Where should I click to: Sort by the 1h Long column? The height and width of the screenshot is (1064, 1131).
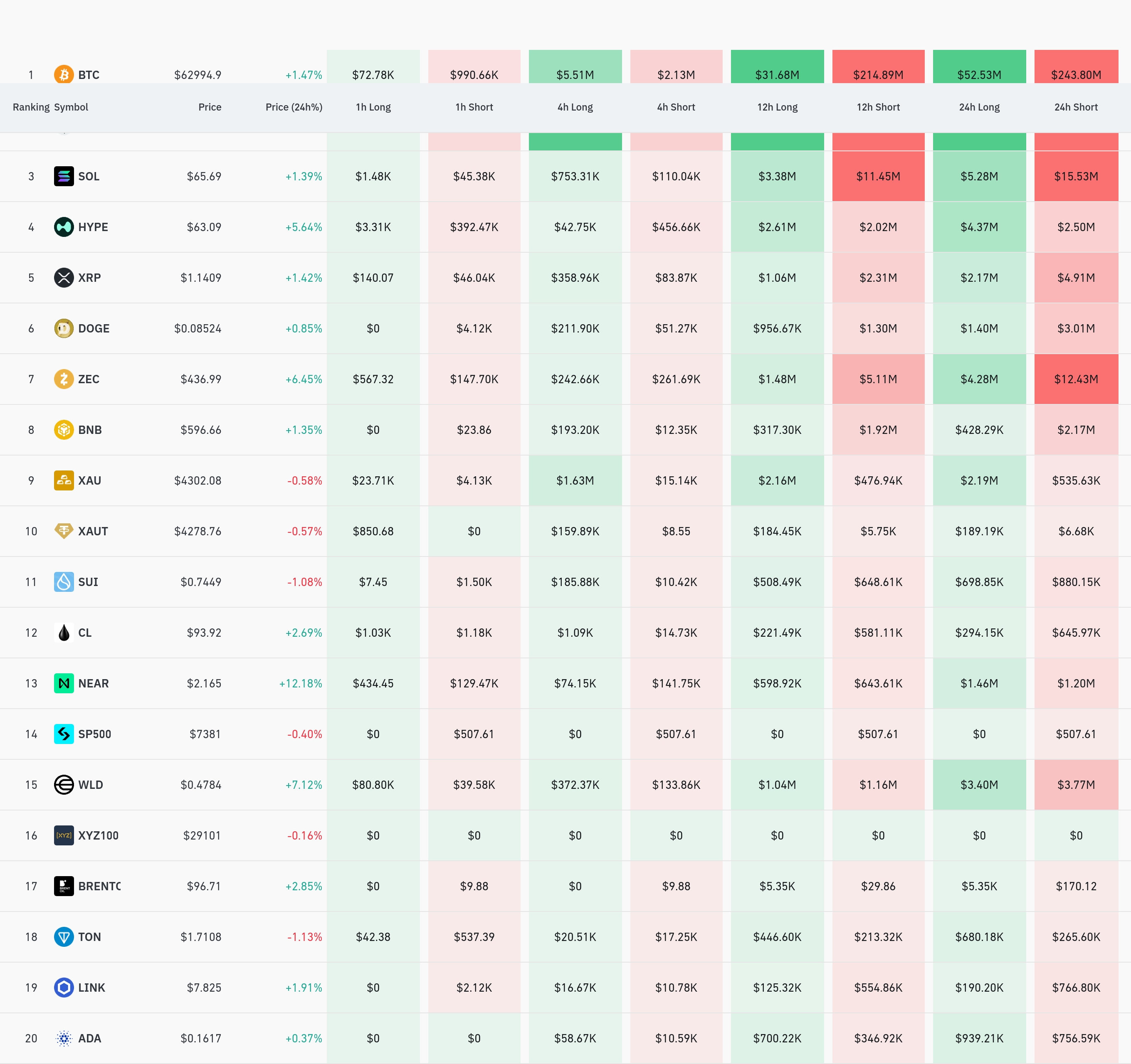(373, 107)
